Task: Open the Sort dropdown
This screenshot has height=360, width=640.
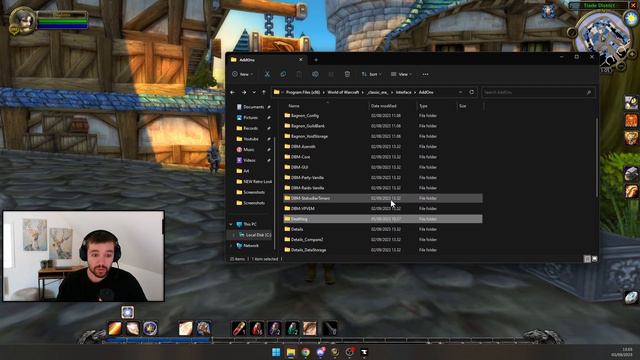Action: [371, 74]
